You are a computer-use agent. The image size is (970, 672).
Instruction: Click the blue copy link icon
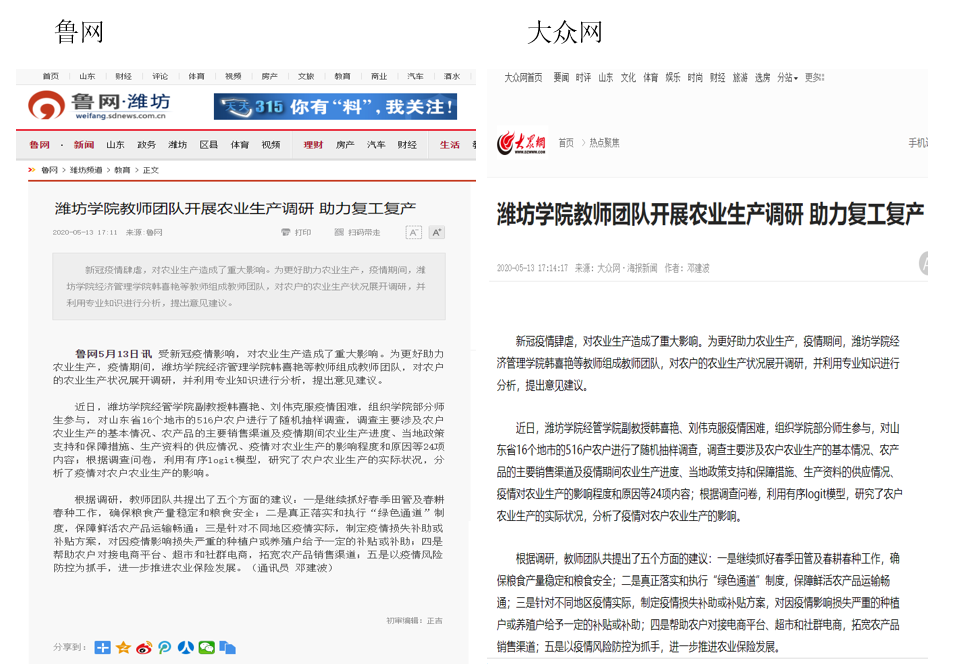228,647
